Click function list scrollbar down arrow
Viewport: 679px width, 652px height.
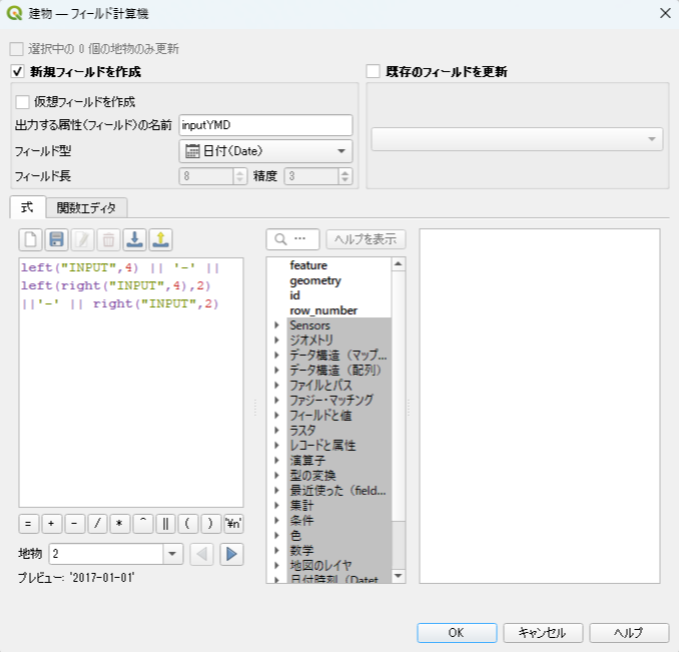(398, 576)
